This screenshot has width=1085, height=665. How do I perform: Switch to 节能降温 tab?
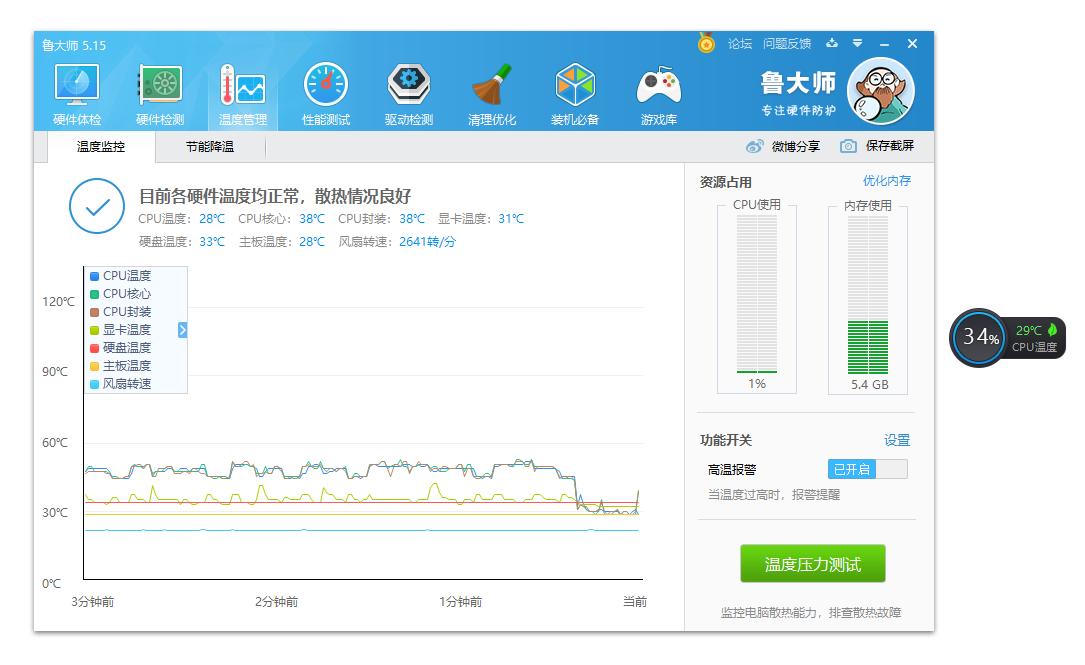click(x=210, y=147)
